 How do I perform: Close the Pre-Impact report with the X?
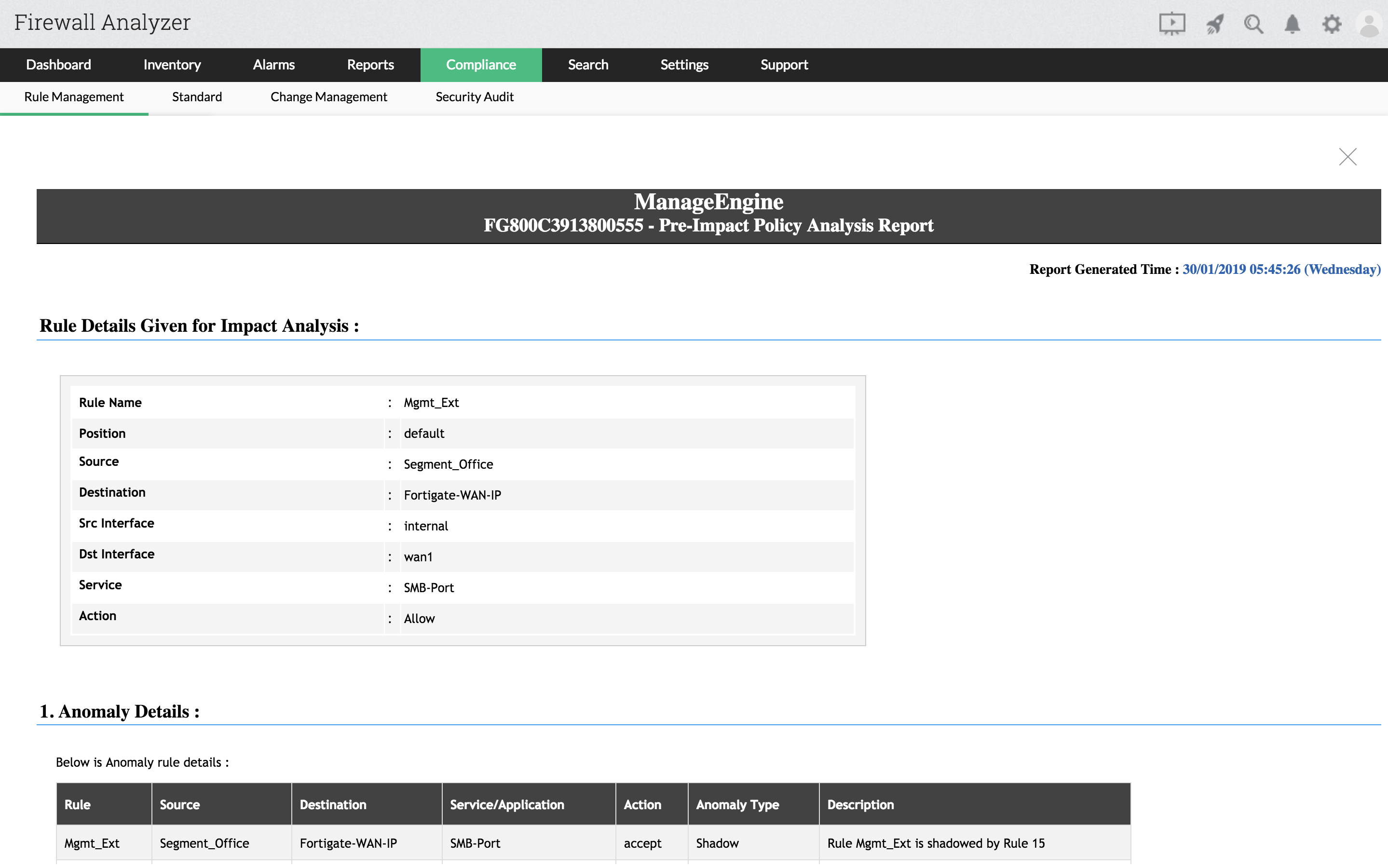(x=1347, y=157)
